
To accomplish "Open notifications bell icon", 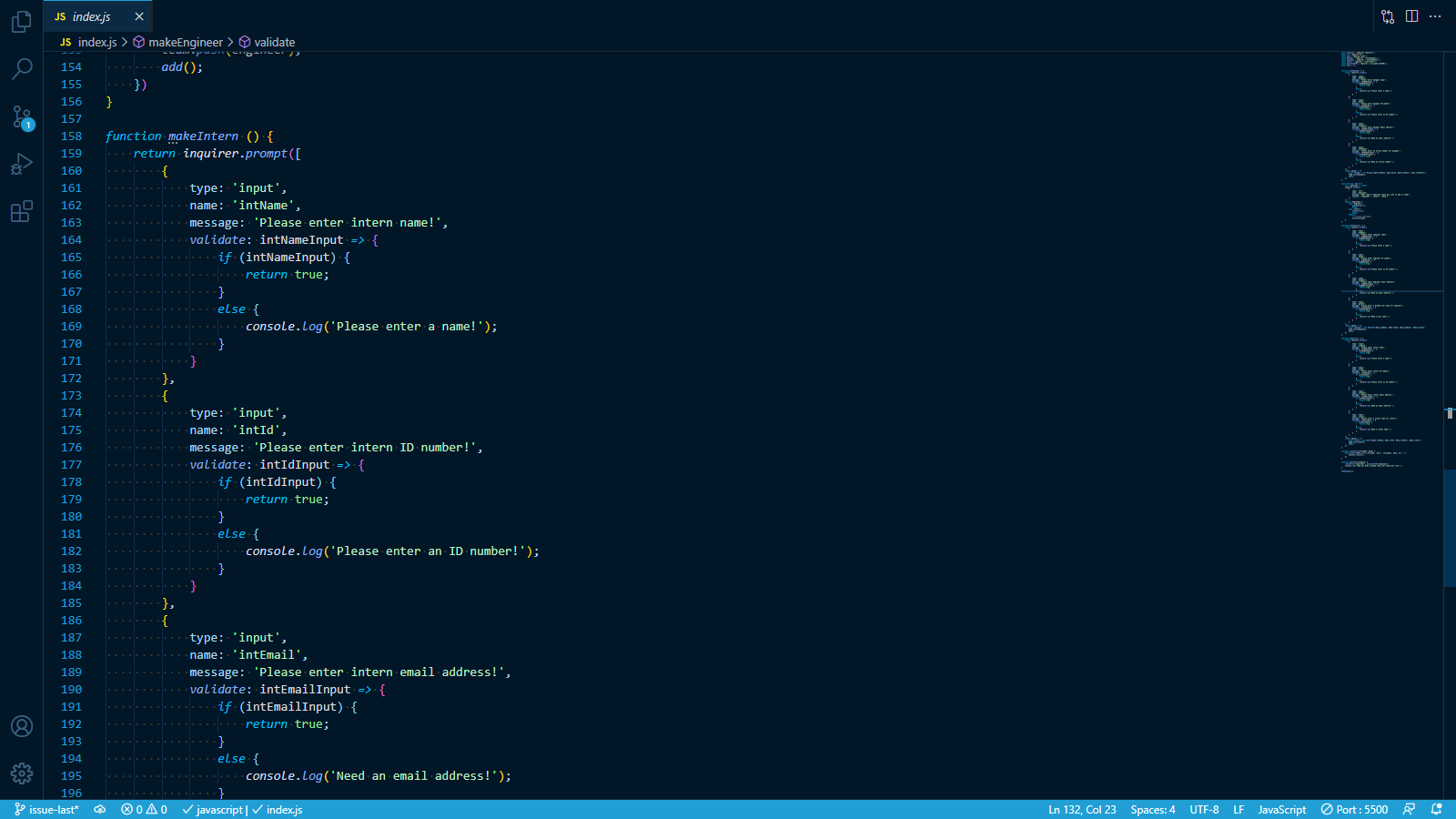I will point(1437,810).
